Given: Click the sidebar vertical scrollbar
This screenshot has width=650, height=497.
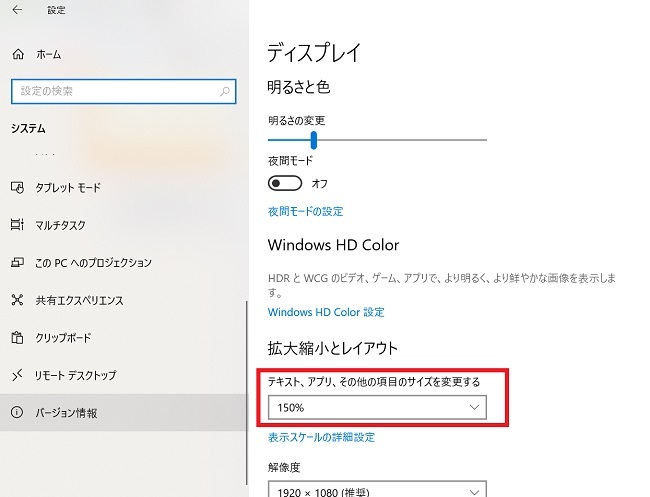Looking at the screenshot, I should point(246,393).
